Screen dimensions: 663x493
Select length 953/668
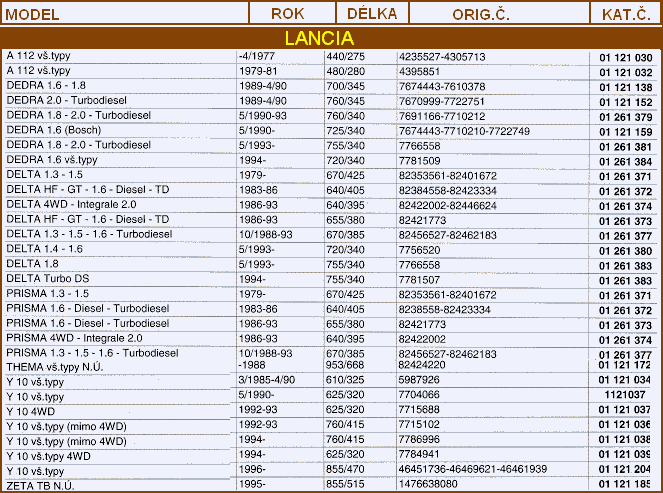click(x=345, y=364)
